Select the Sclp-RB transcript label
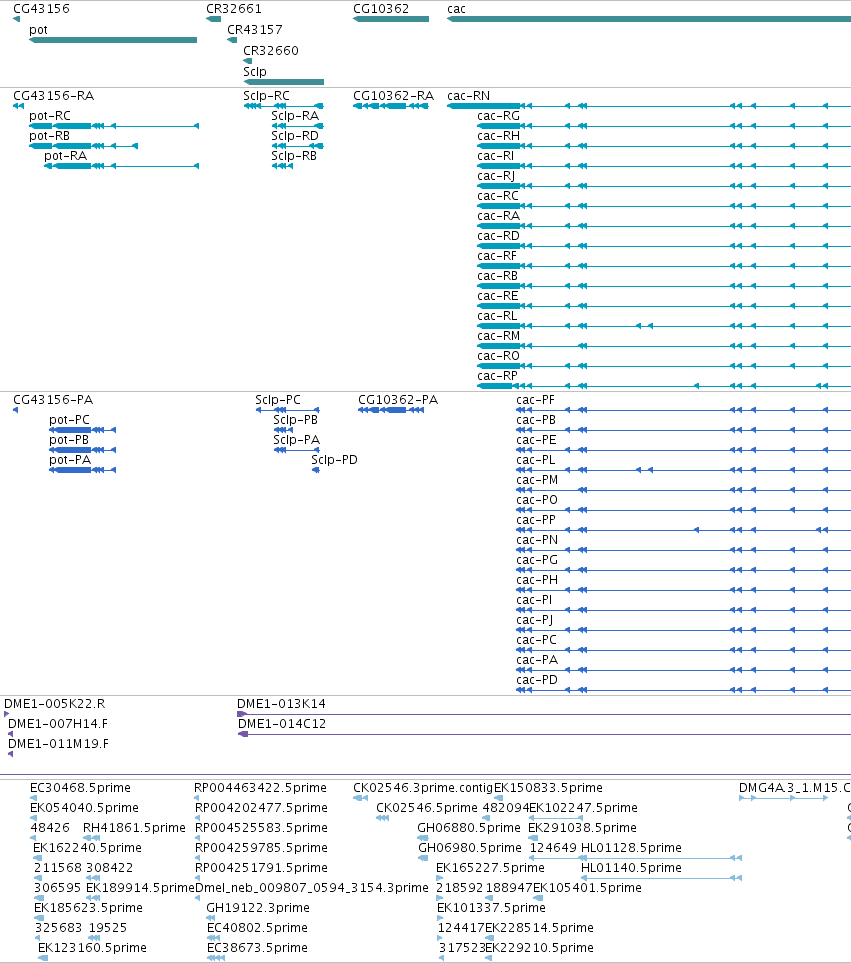 294,156
